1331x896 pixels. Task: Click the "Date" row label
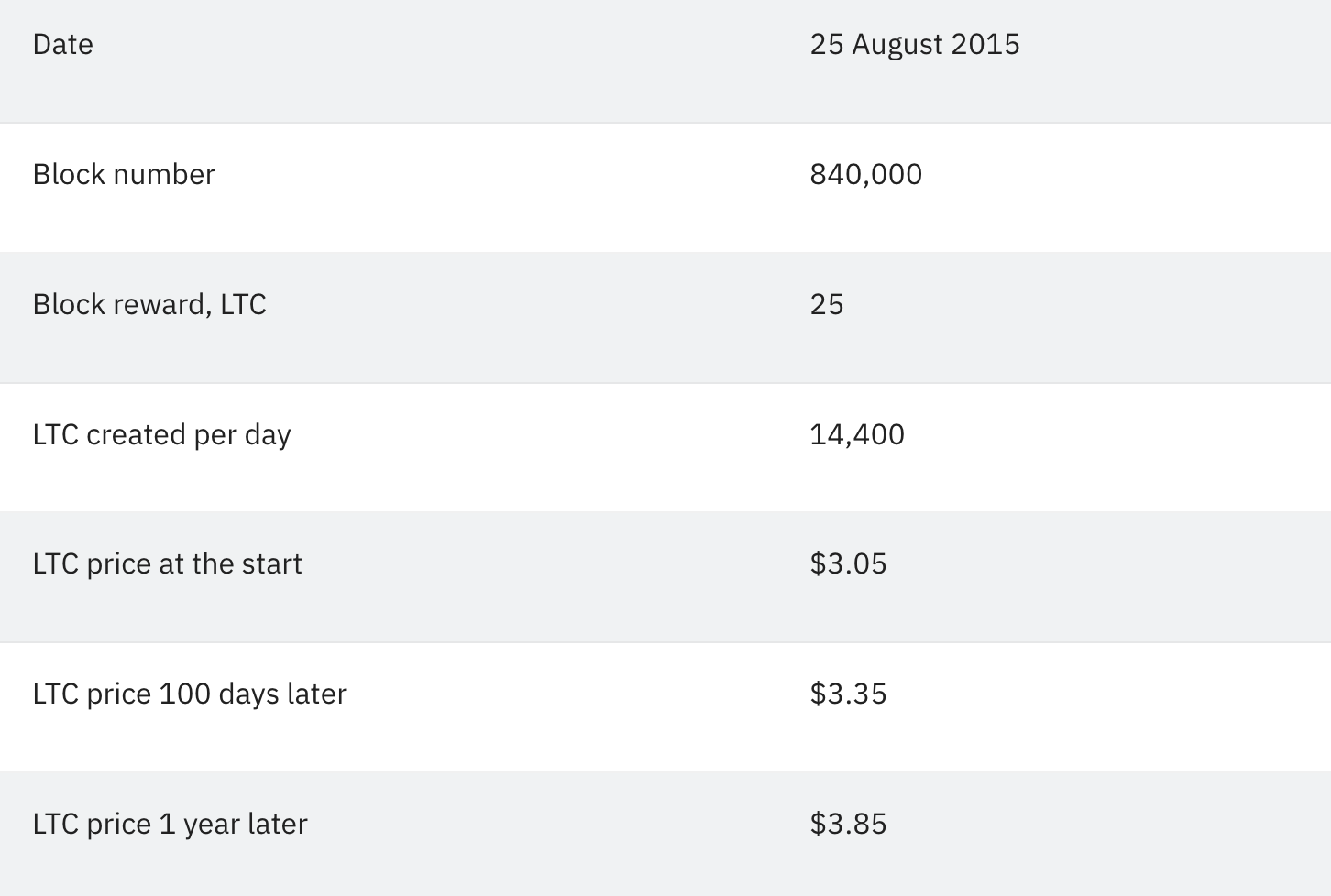(62, 45)
